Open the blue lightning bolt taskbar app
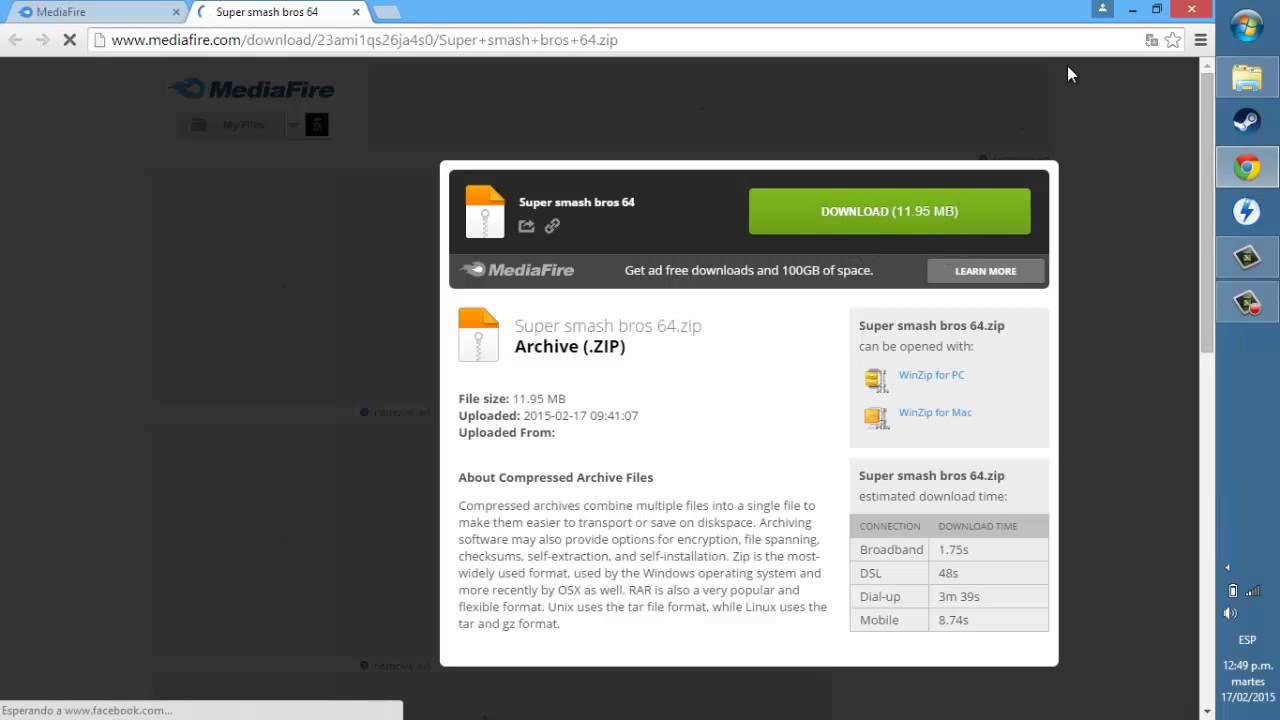The image size is (1280, 720). (1247, 212)
